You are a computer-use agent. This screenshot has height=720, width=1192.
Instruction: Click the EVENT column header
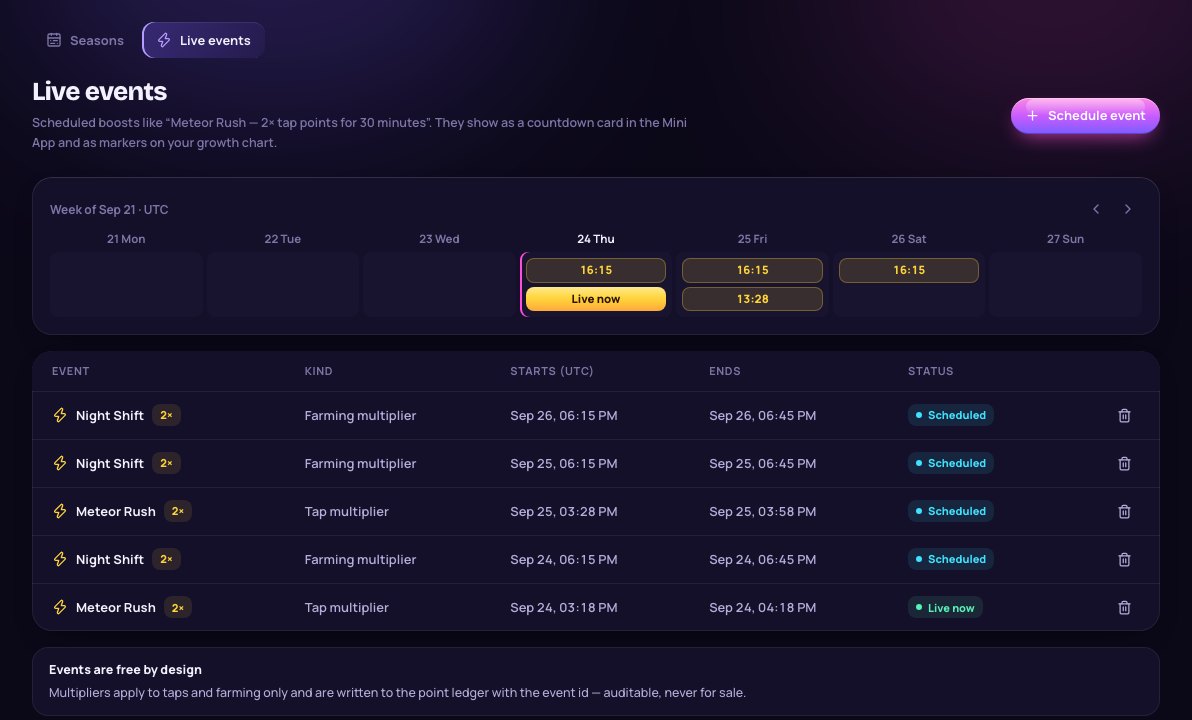point(71,371)
